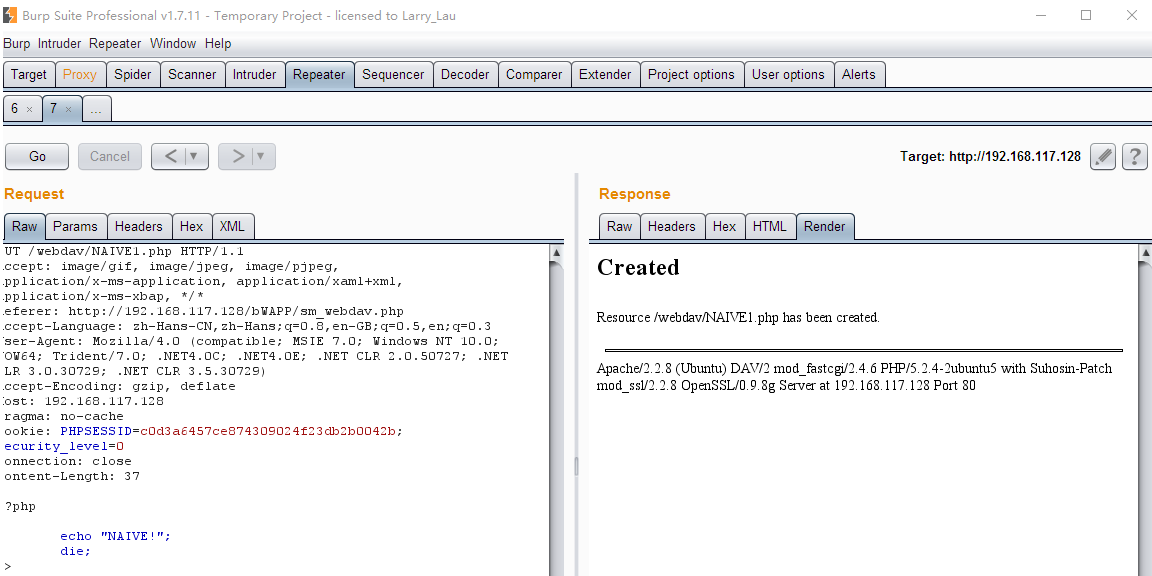Select the Request Params tab
Image resolution: width=1152 pixels, height=576 pixels.
pyautogui.click(x=76, y=226)
